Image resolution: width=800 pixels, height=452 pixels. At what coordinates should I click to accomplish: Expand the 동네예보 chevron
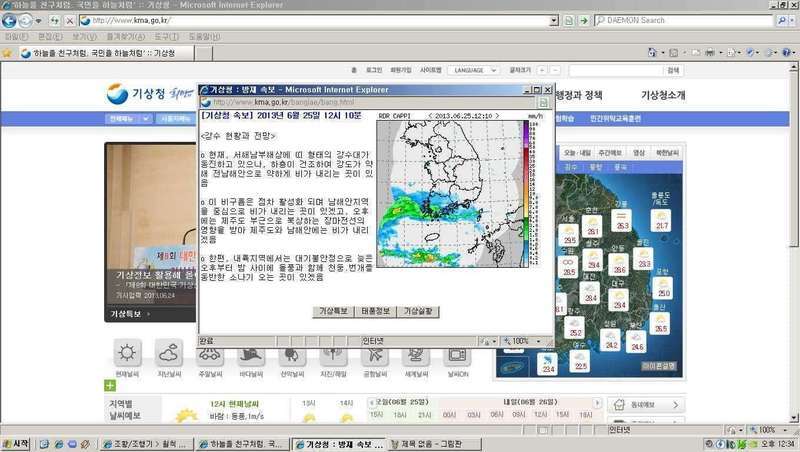[676, 405]
